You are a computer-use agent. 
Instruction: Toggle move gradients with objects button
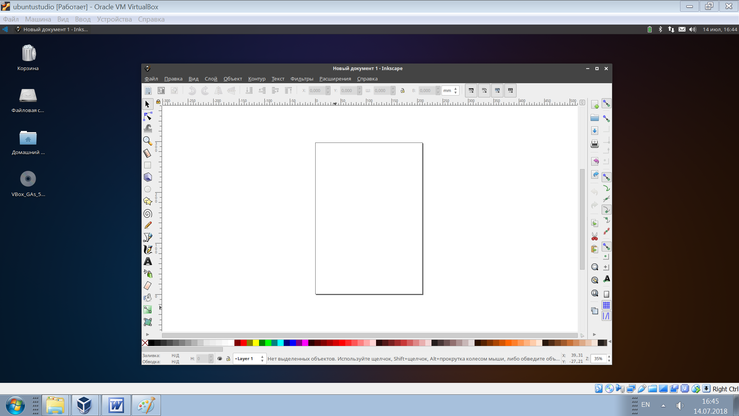pyautogui.click(x=497, y=90)
